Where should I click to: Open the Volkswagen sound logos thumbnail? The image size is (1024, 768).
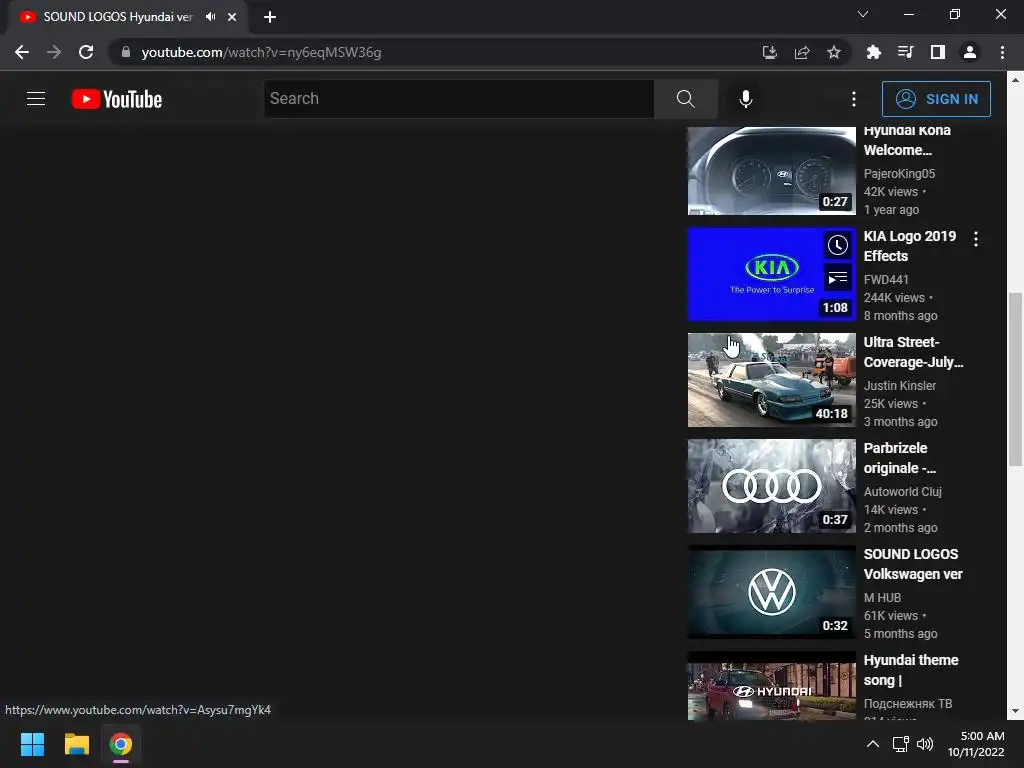click(771, 592)
